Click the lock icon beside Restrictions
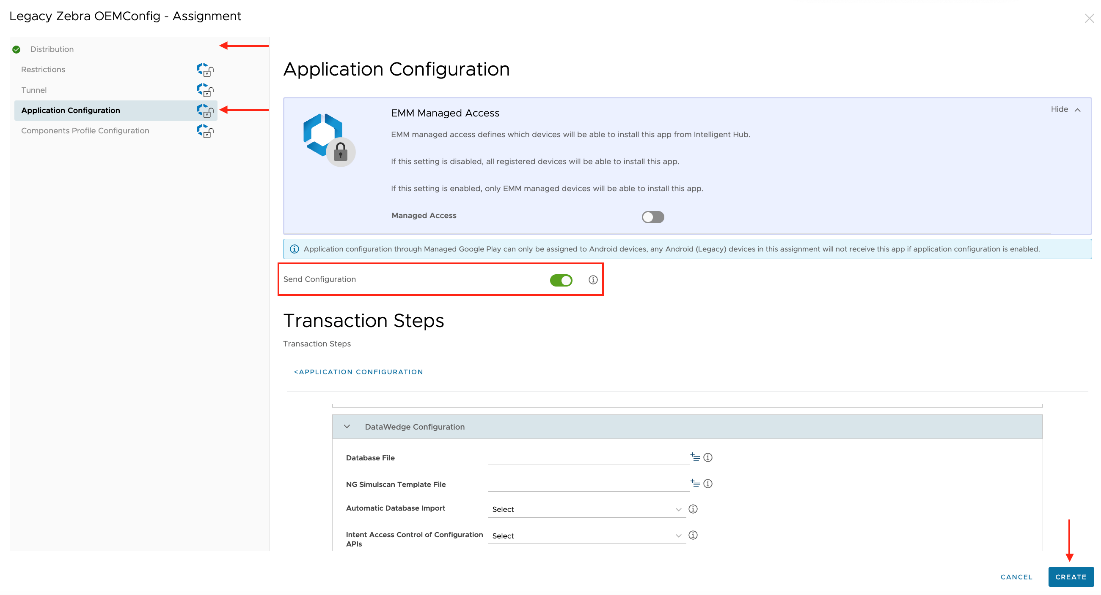The image size is (1101, 595). (x=205, y=70)
